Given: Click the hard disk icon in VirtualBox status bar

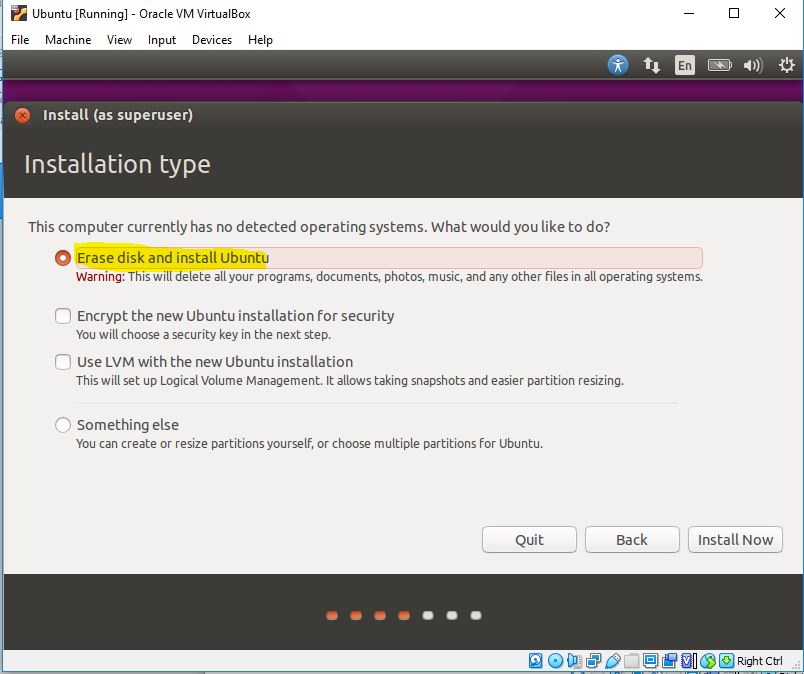Looking at the screenshot, I should [x=533, y=660].
